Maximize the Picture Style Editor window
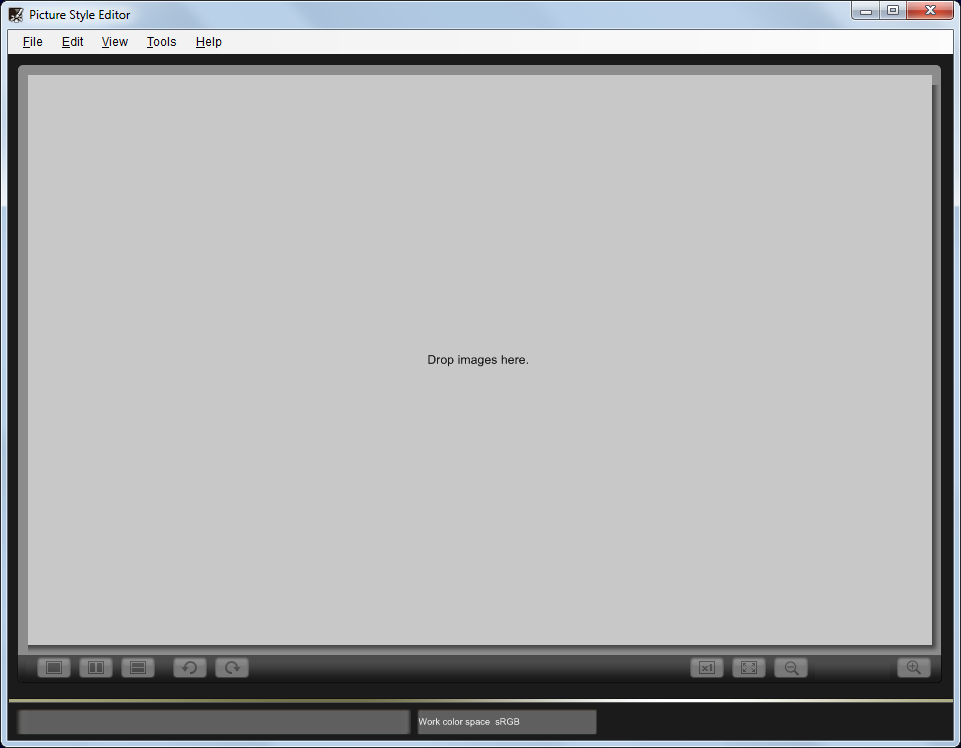 click(x=893, y=11)
